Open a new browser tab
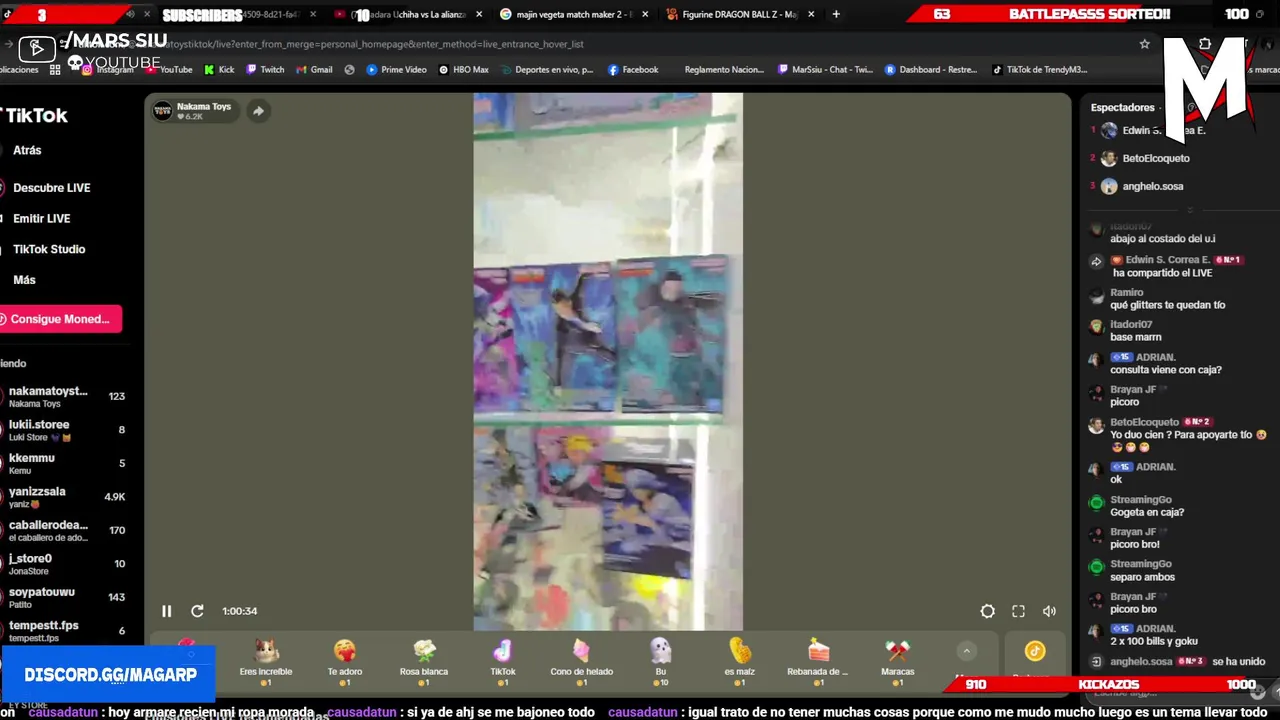 coord(836,14)
